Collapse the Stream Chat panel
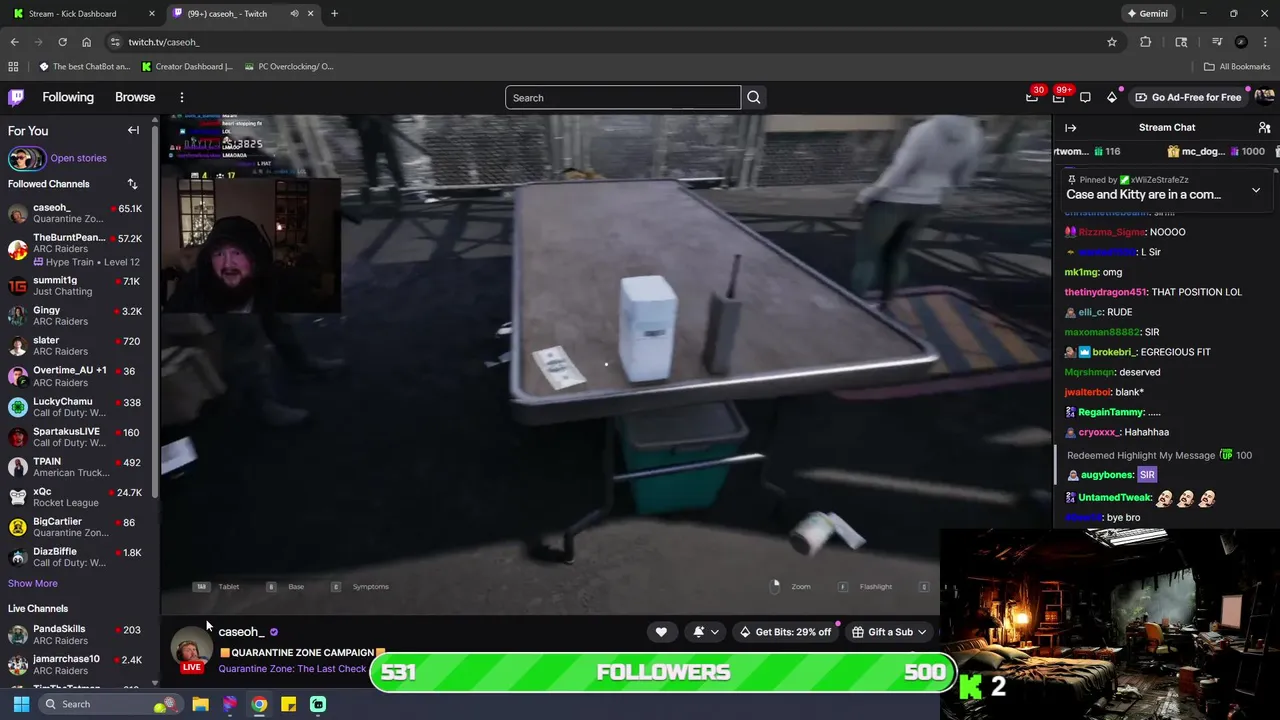The width and height of the screenshot is (1280, 720). point(1070,128)
